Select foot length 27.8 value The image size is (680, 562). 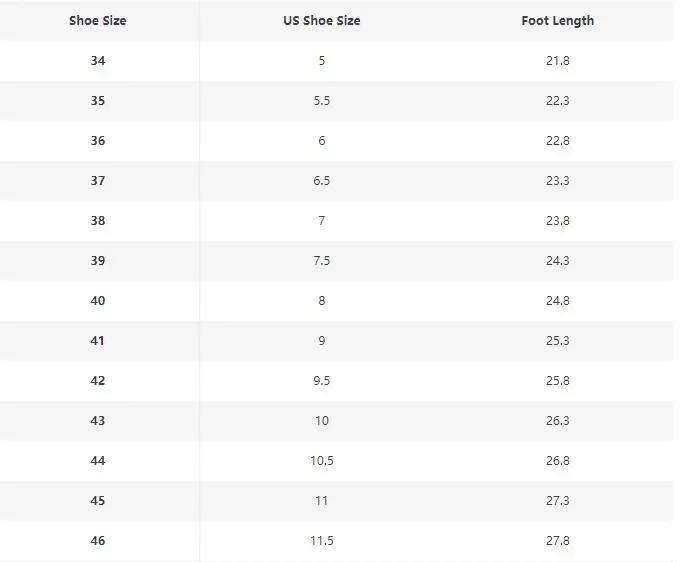pyautogui.click(x=558, y=541)
